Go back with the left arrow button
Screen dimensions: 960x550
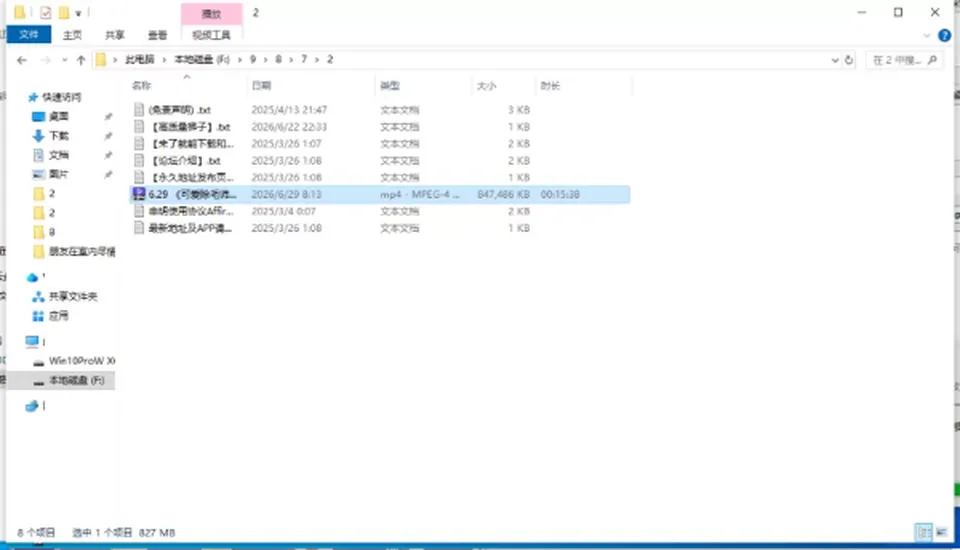tap(22, 60)
